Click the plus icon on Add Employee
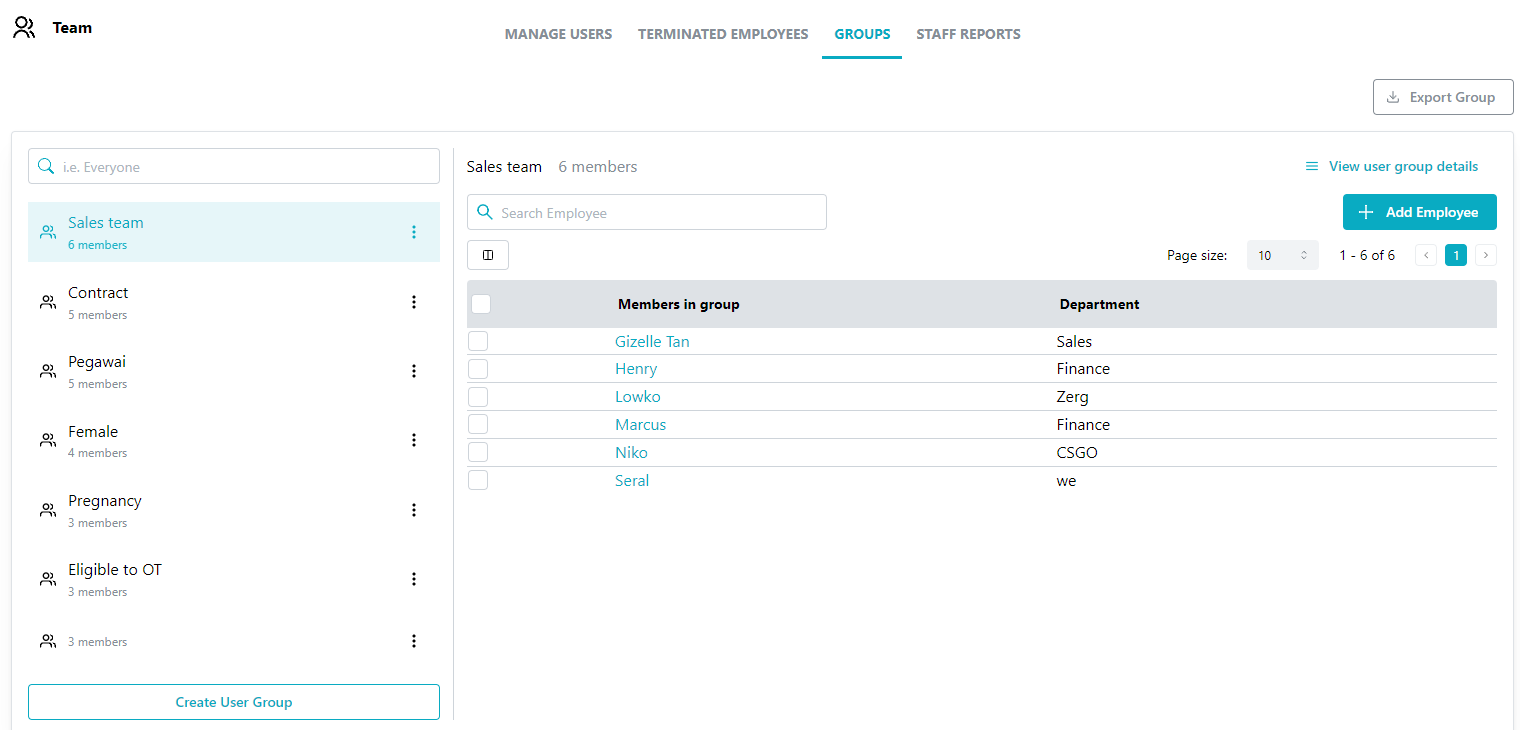This screenshot has height=730, width=1520. 1366,212
